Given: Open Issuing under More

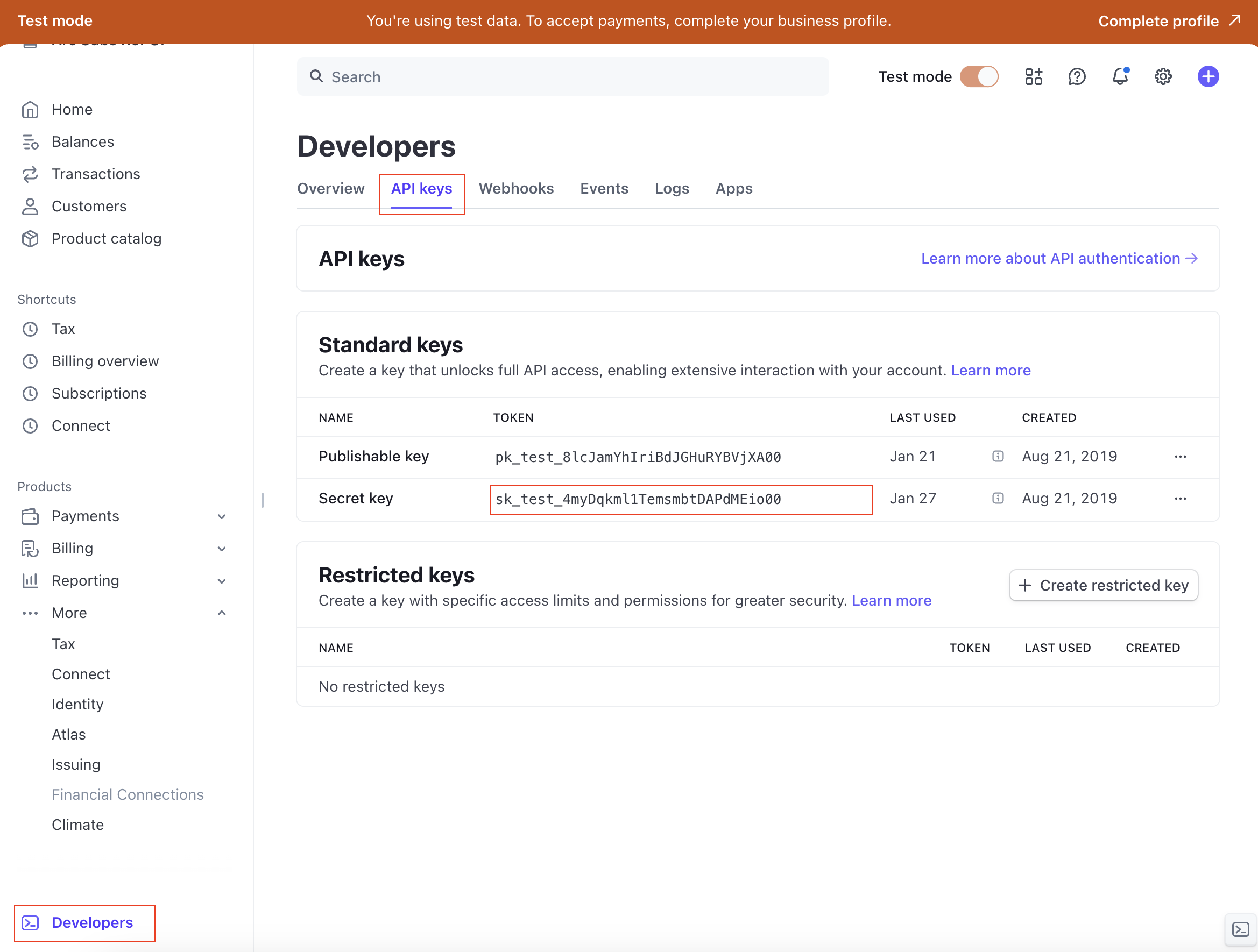Looking at the screenshot, I should pos(76,765).
